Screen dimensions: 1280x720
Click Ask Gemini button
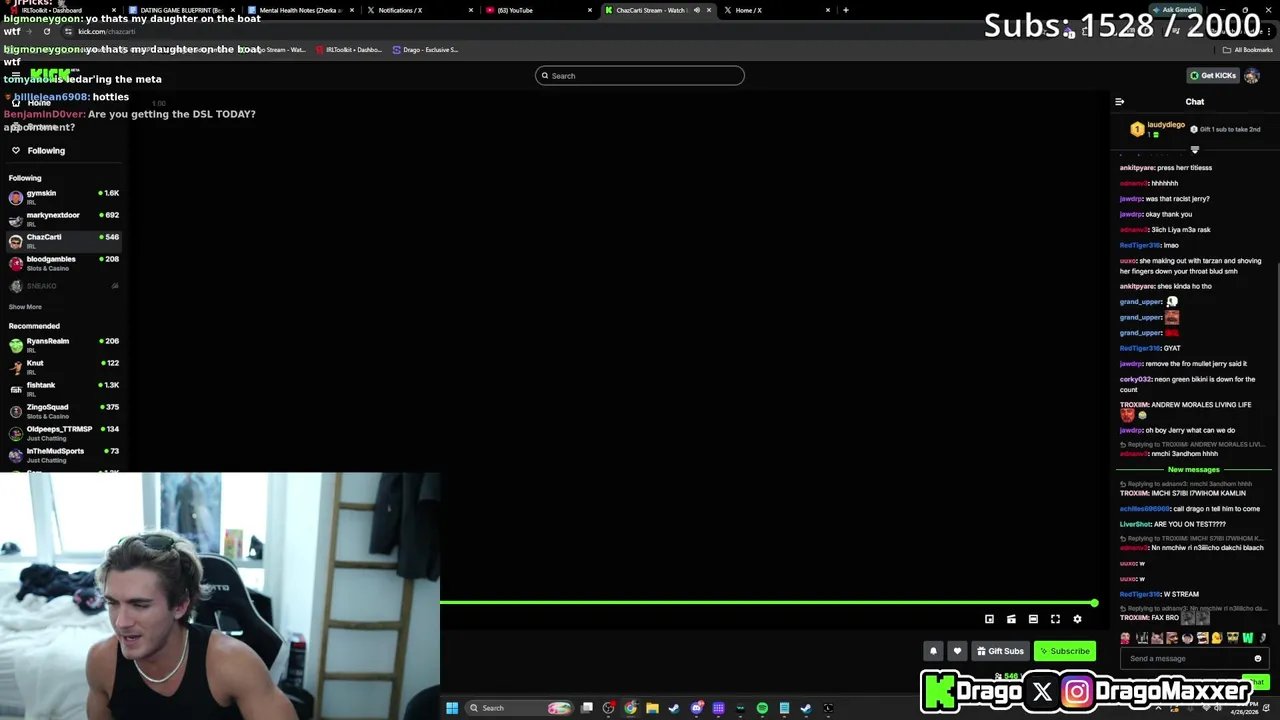point(1175,10)
